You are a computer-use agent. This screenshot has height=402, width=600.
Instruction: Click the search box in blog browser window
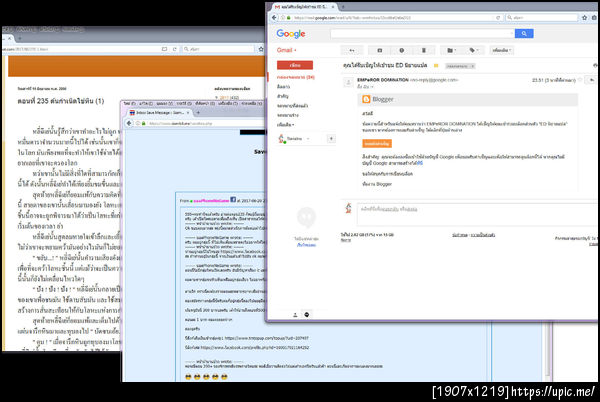tap(218, 49)
